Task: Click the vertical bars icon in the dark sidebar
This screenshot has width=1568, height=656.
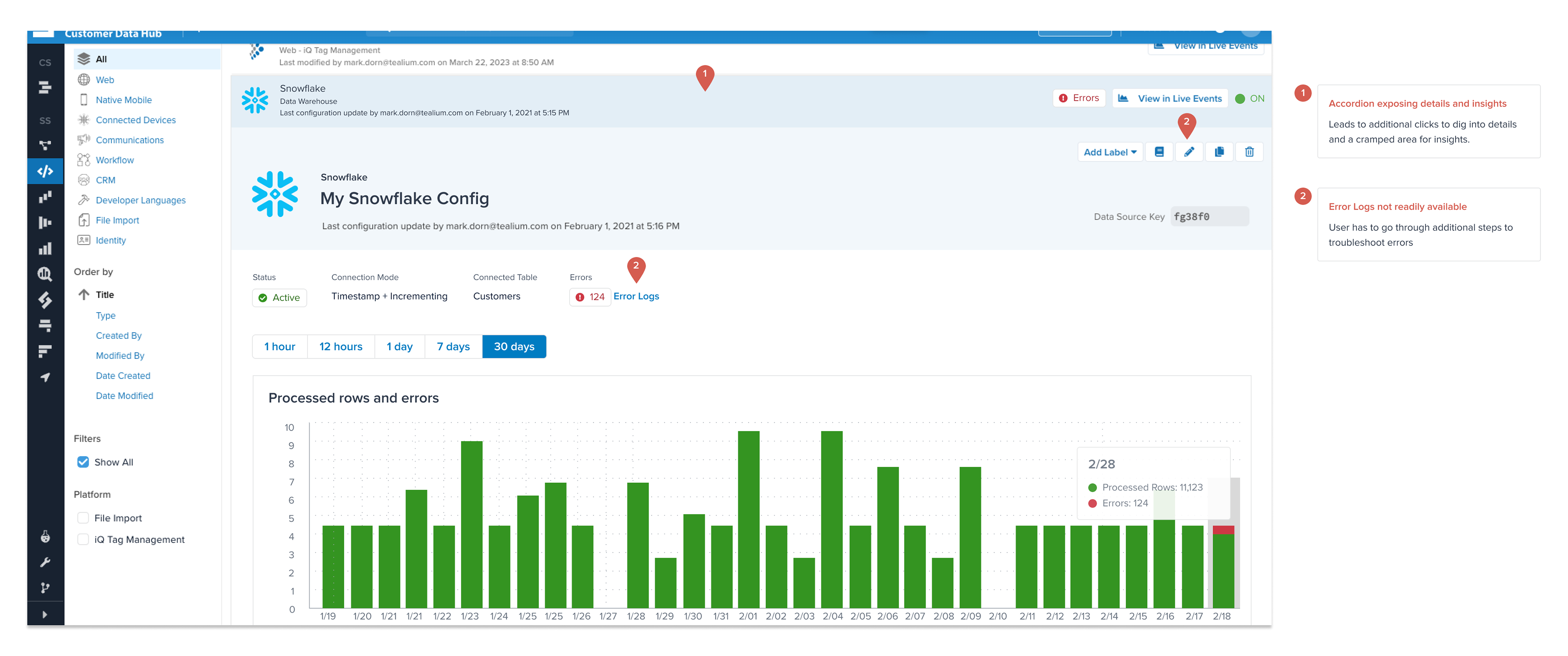Action: 45,222
